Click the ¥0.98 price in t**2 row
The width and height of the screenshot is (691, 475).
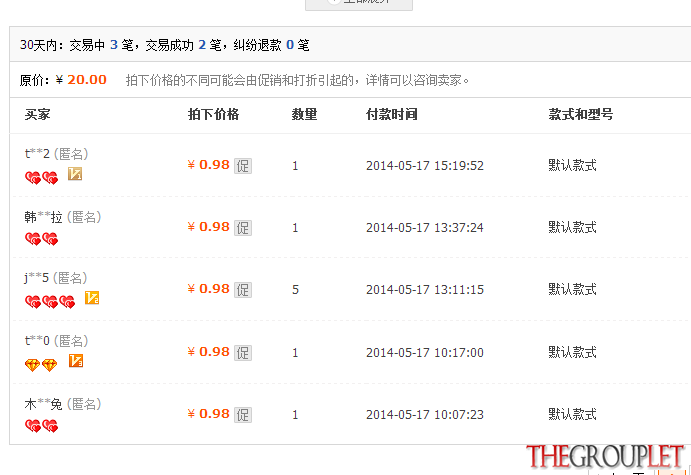tap(208, 165)
